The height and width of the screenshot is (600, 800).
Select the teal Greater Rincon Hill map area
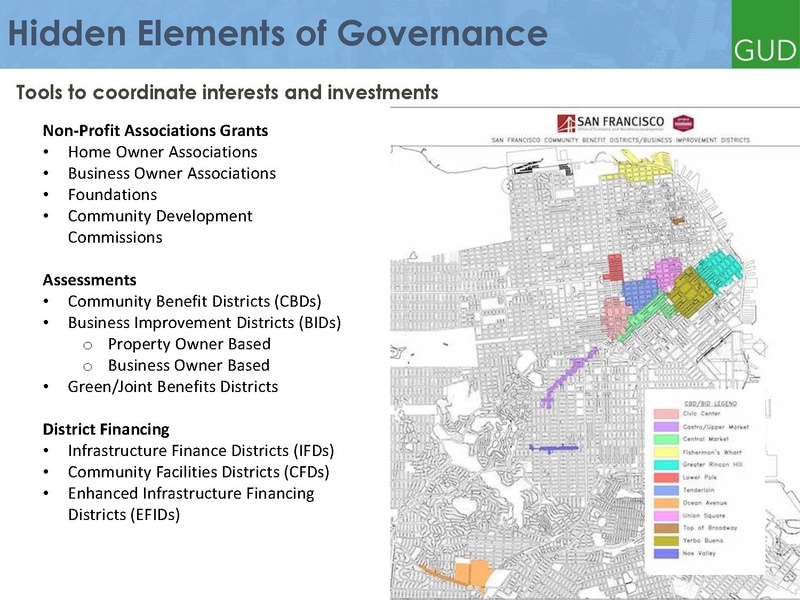(719, 271)
